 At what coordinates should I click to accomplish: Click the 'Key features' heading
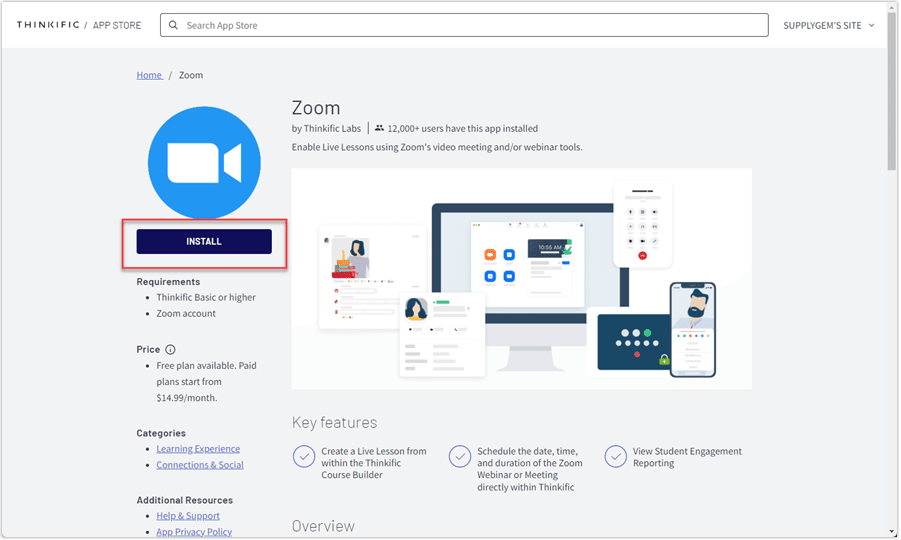pos(334,422)
